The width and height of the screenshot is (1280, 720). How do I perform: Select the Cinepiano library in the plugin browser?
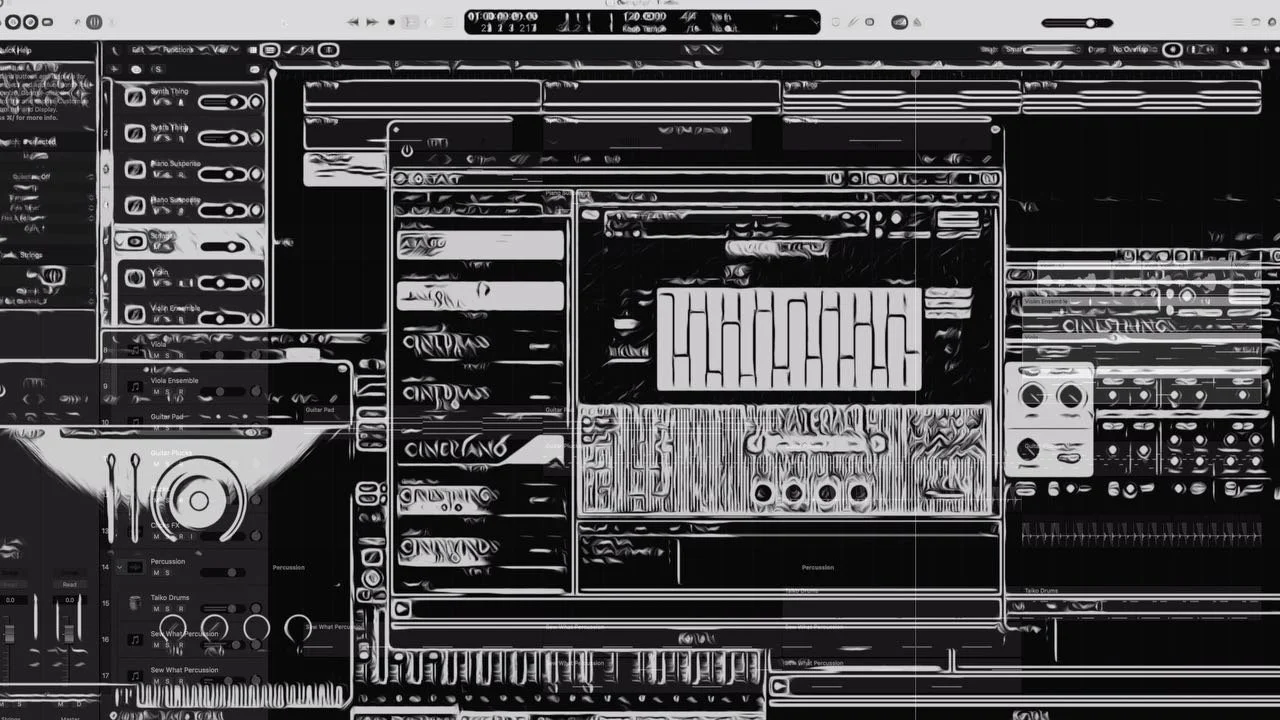(x=482, y=449)
